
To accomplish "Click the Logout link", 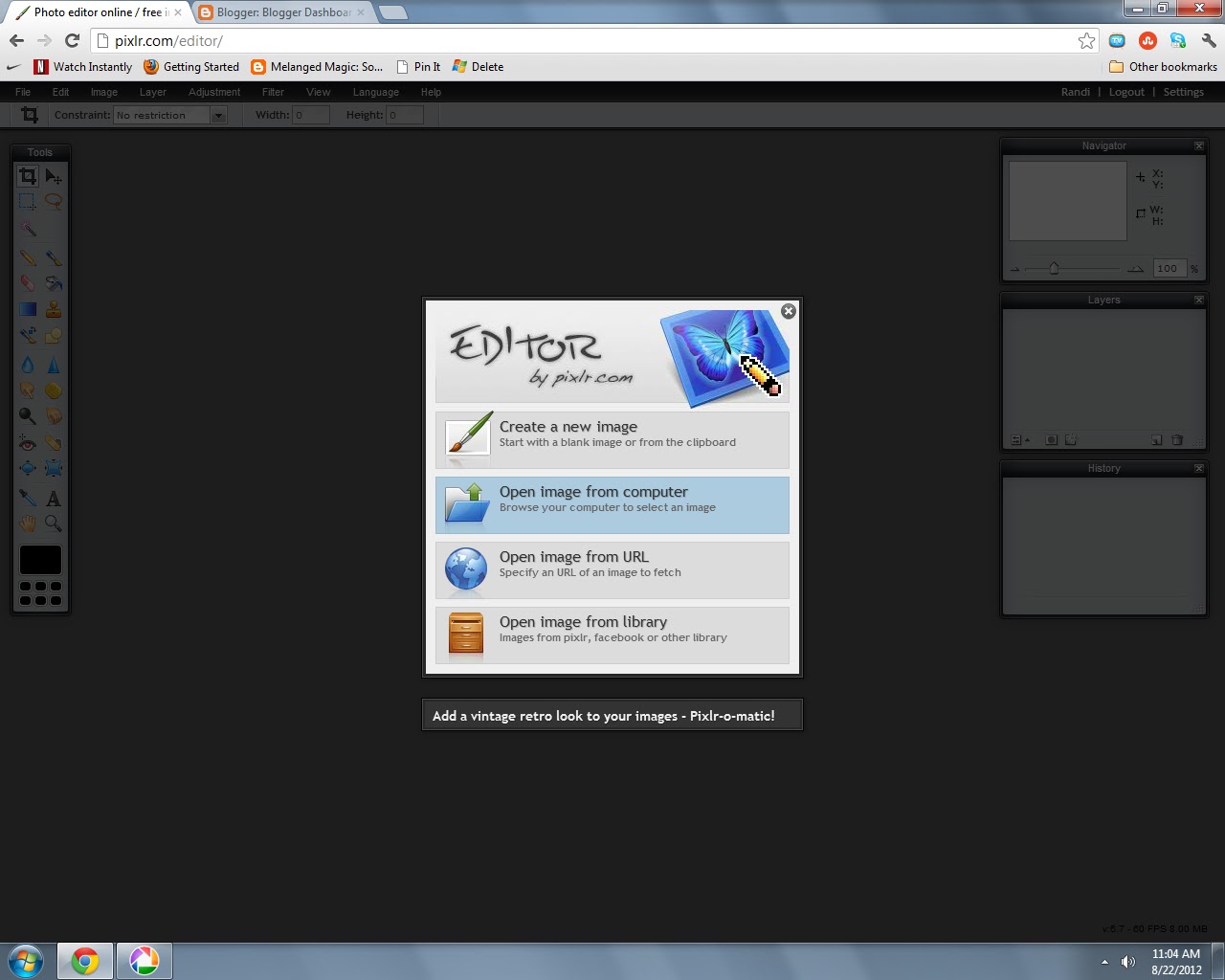I will (x=1126, y=92).
